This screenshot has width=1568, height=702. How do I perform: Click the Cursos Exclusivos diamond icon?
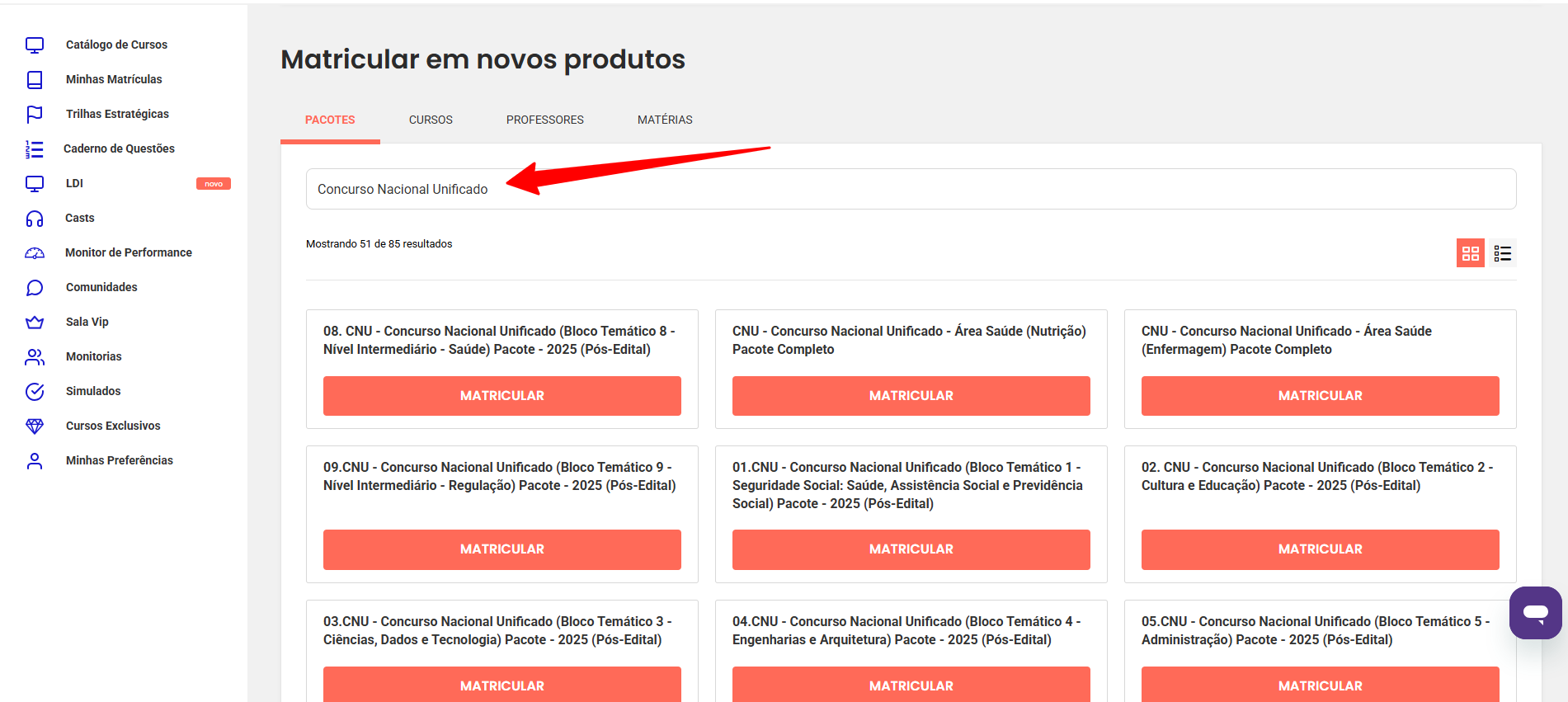[35, 426]
